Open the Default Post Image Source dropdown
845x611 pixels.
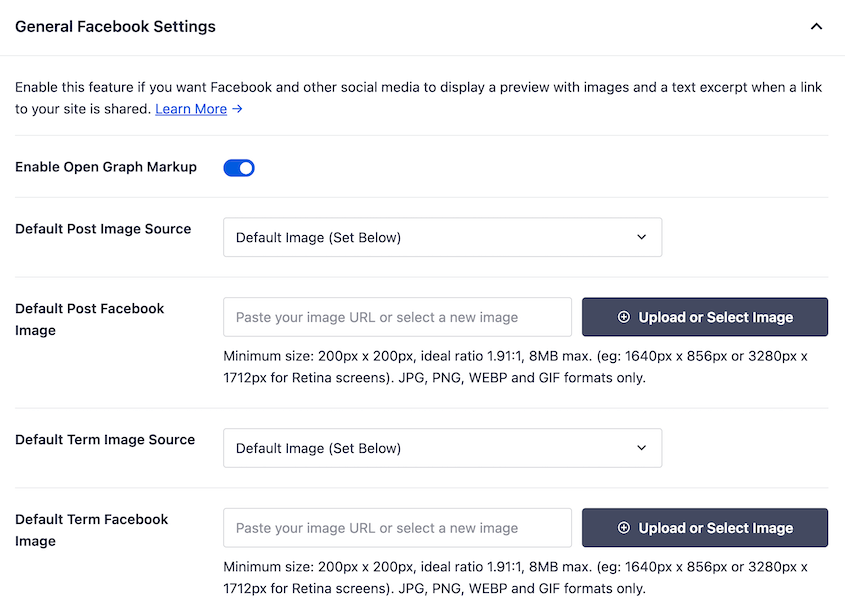pos(442,237)
